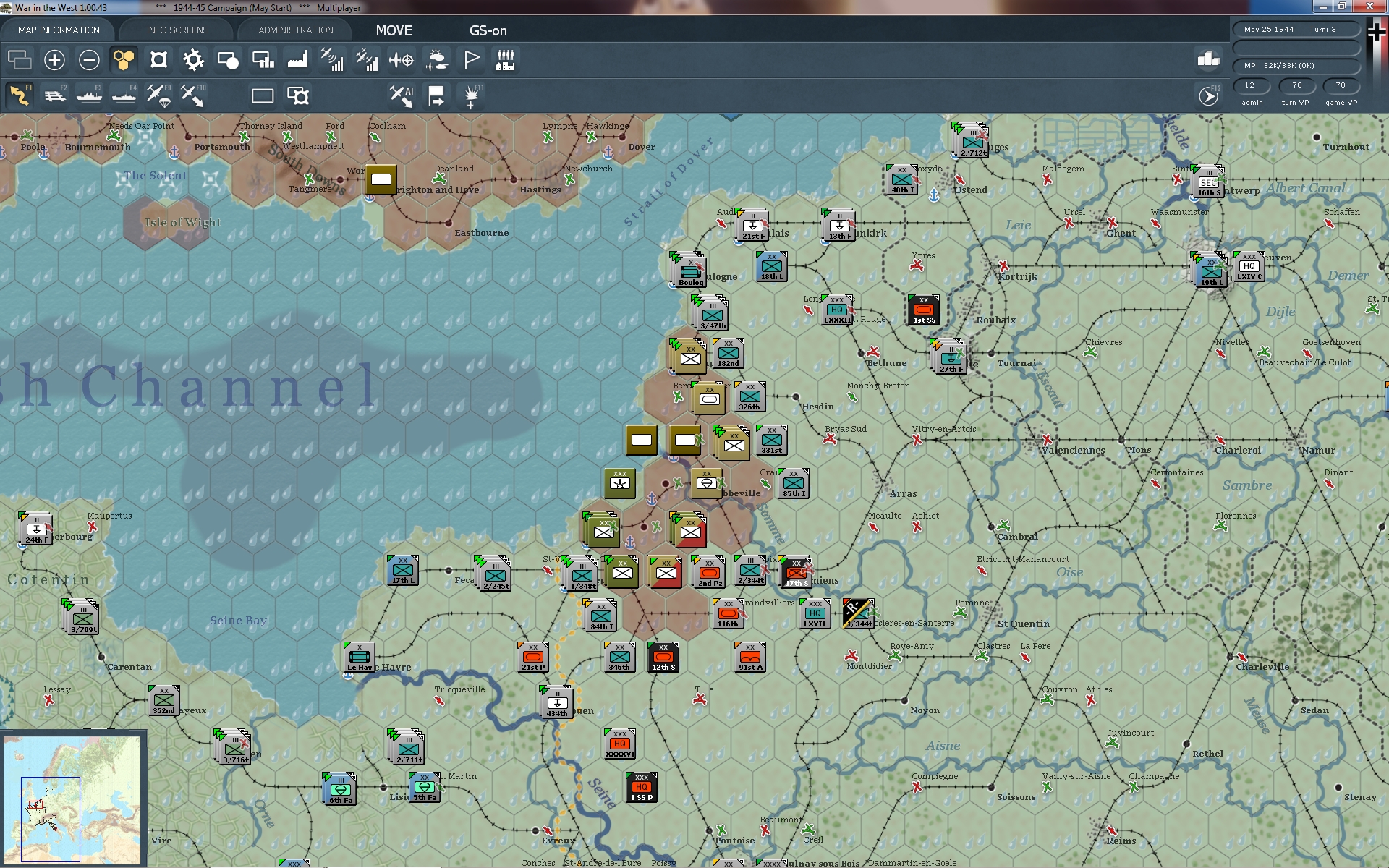Viewport: 1389px width, 868px height.
Task: Select the 12th S panzer counter
Action: pos(663,657)
